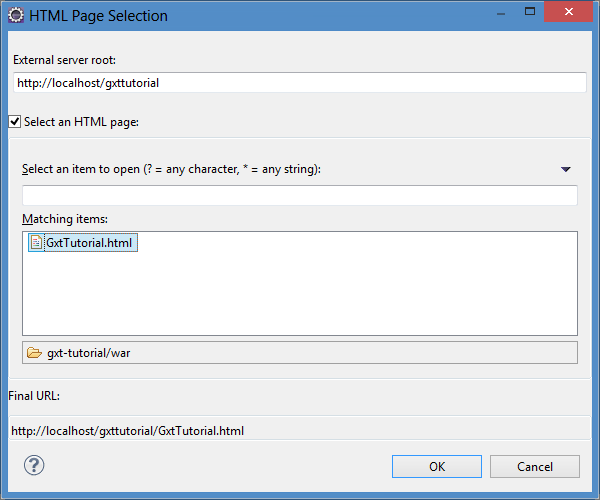Click the Final URL text field

[300, 431]
